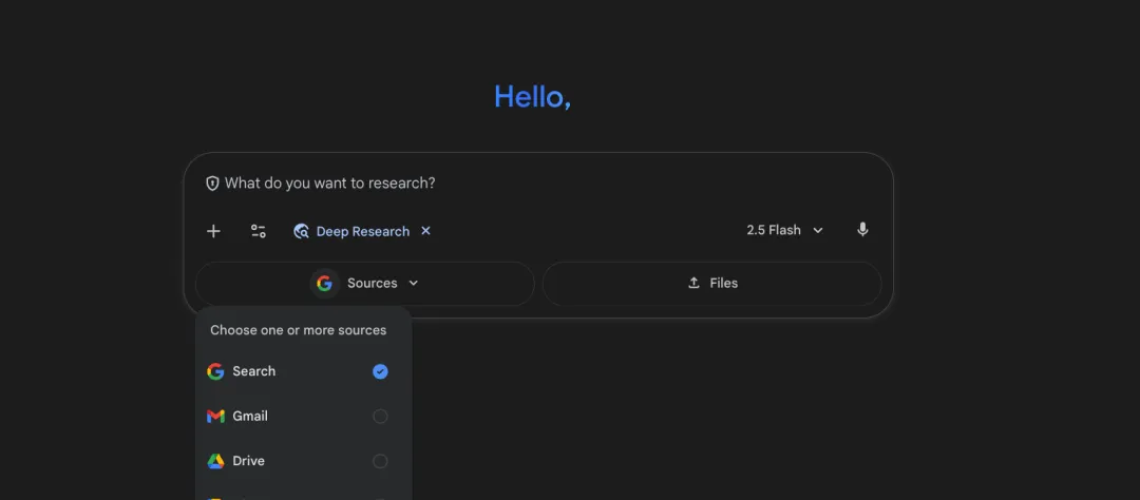Open the tools settings sliders icon
Image resolution: width=1140 pixels, height=500 pixels.
[258, 231]
